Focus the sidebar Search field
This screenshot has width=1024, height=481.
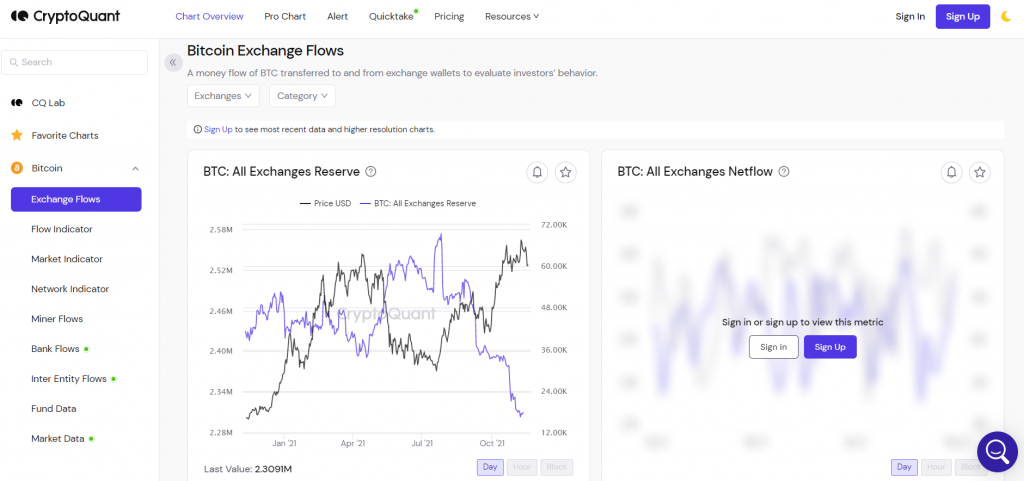point(74,63)
